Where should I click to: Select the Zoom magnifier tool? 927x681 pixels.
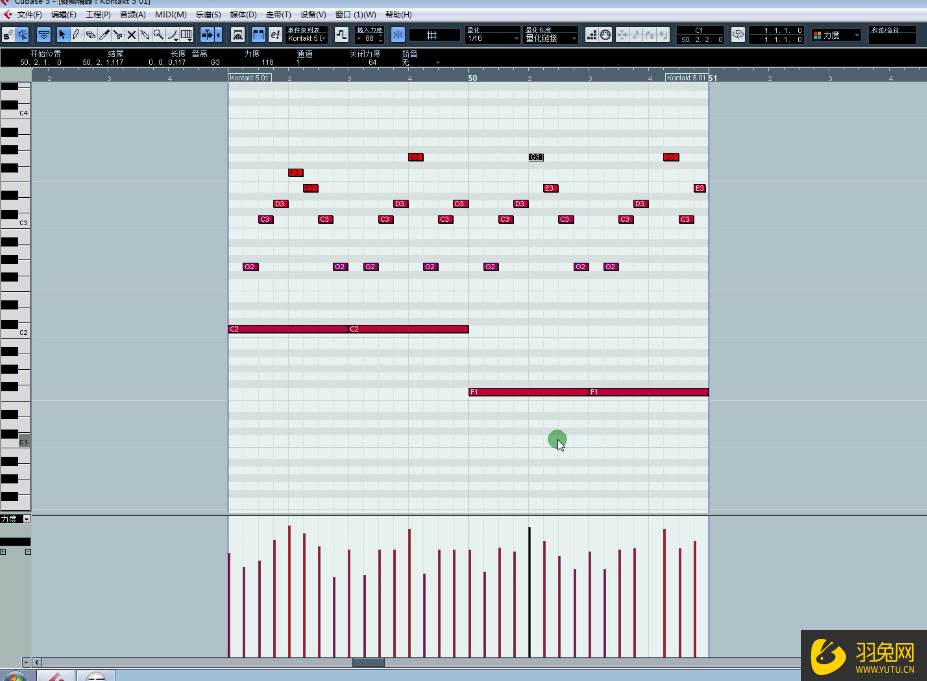pyautogui.click(x=158, y=35)
